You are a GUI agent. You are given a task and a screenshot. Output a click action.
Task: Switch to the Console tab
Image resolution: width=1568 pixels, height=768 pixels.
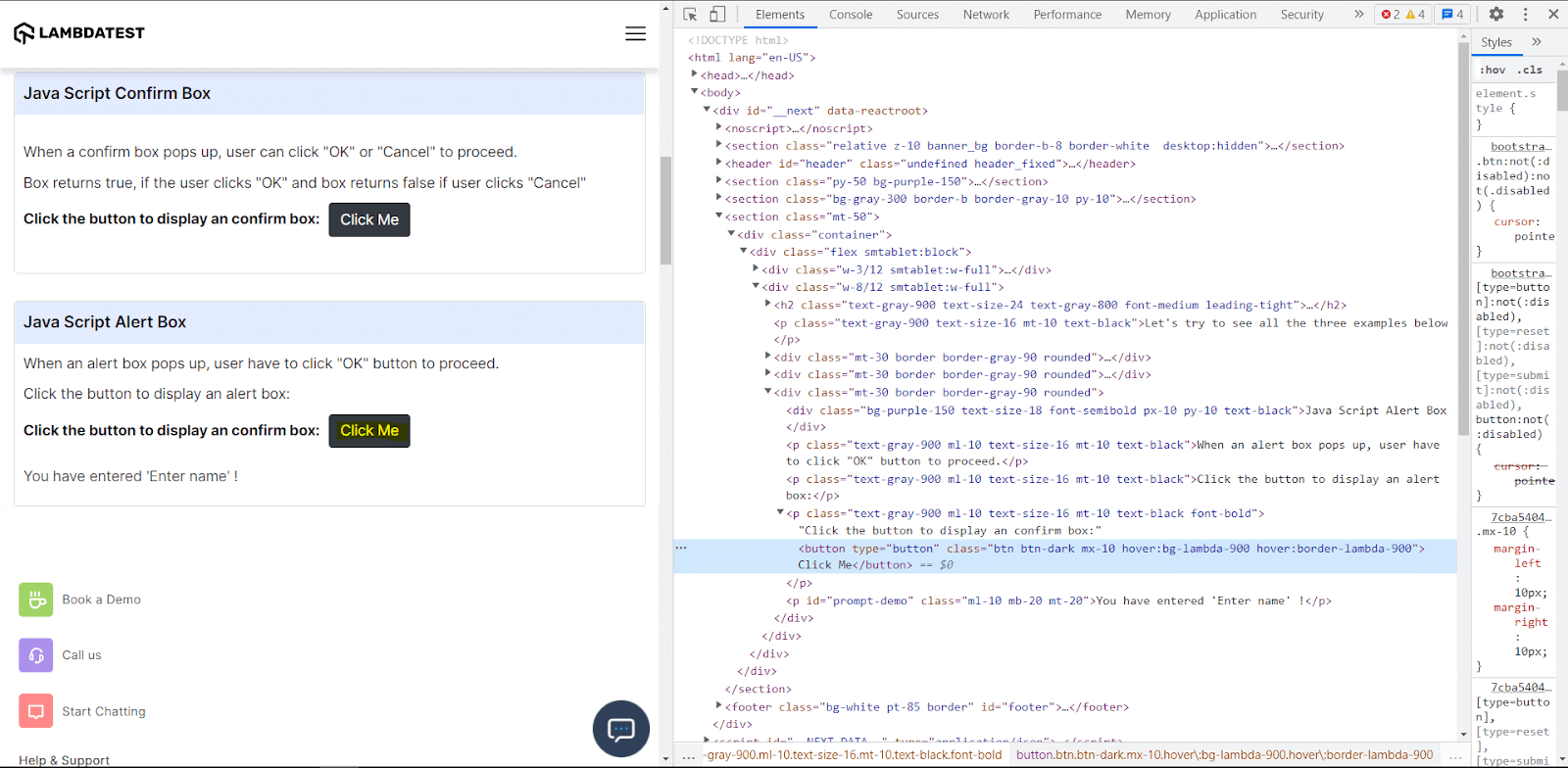[x=850, y=15]
